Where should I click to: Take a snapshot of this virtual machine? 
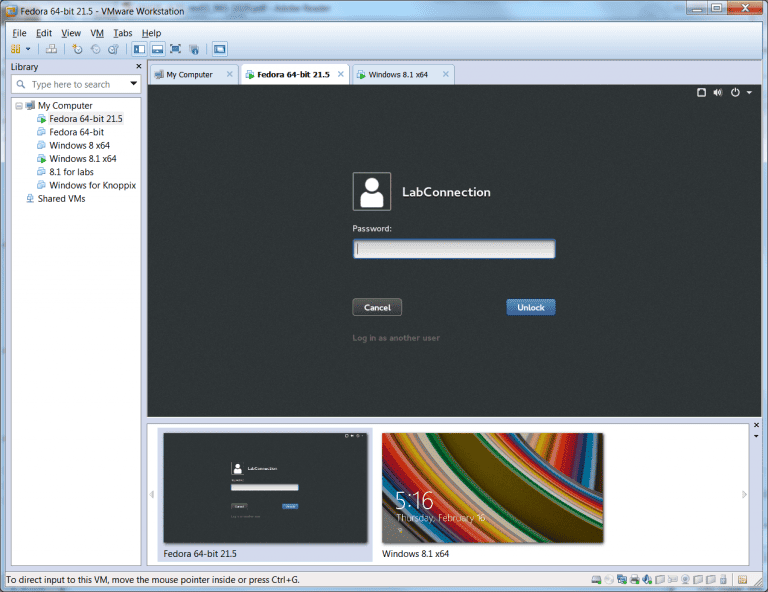click(x=77, y=49)
